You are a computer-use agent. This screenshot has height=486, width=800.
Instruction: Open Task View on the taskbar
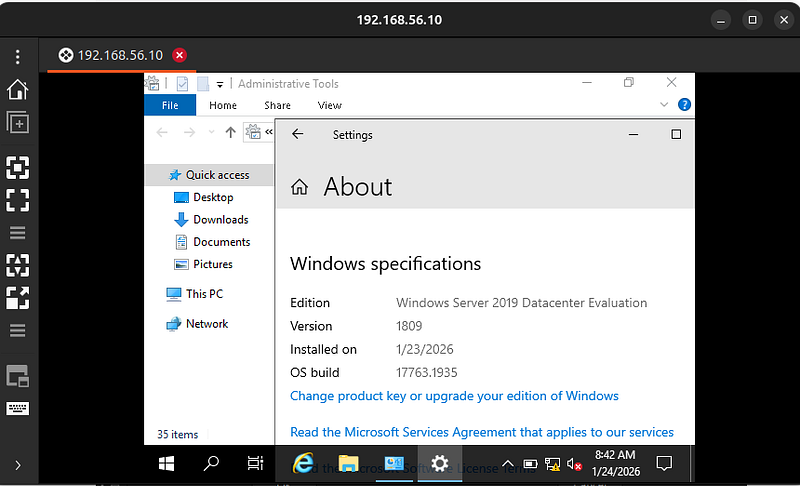tap(255, 464)
